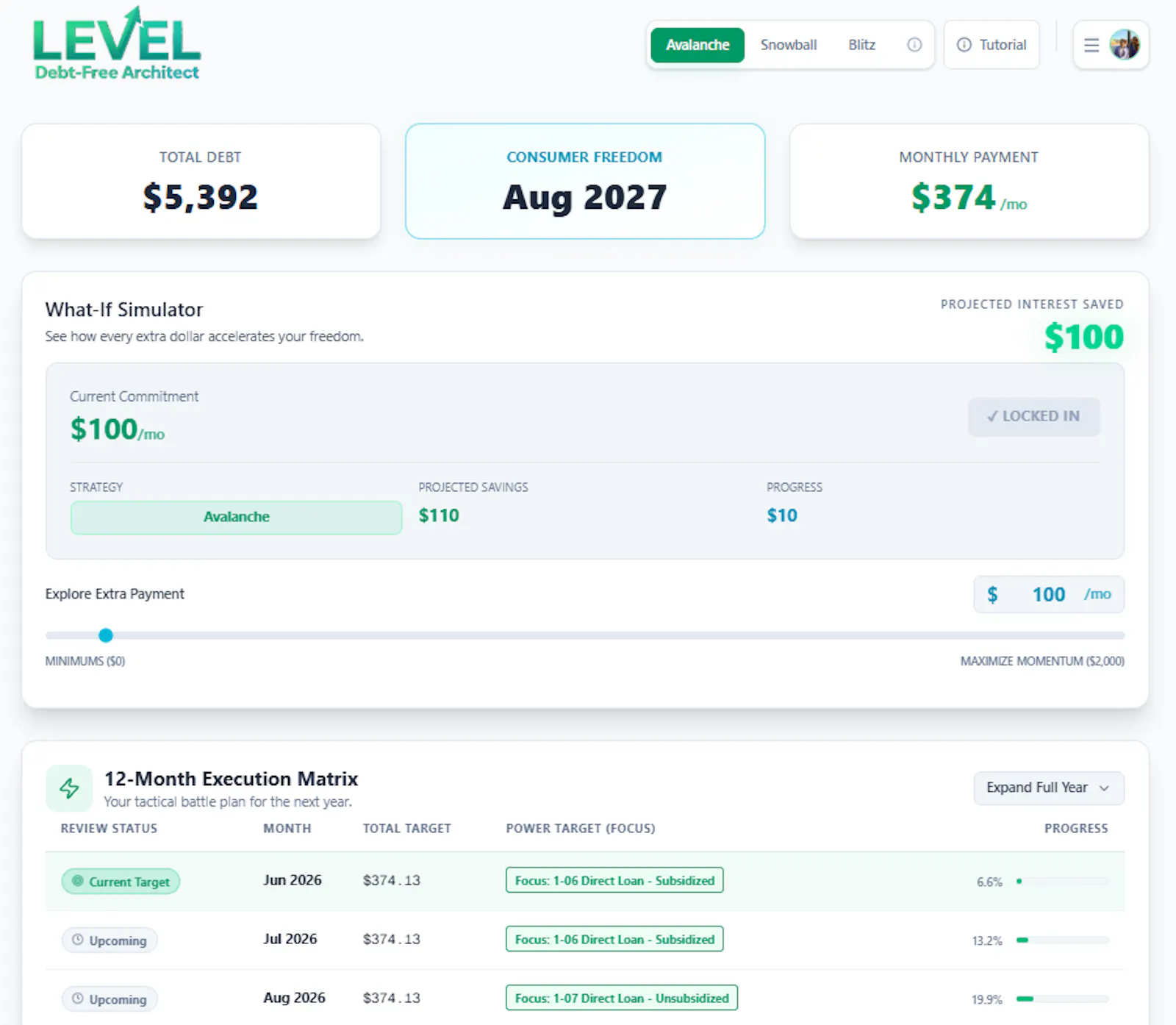
Task: Click the Locked In button
Action: click(1033, 416)
